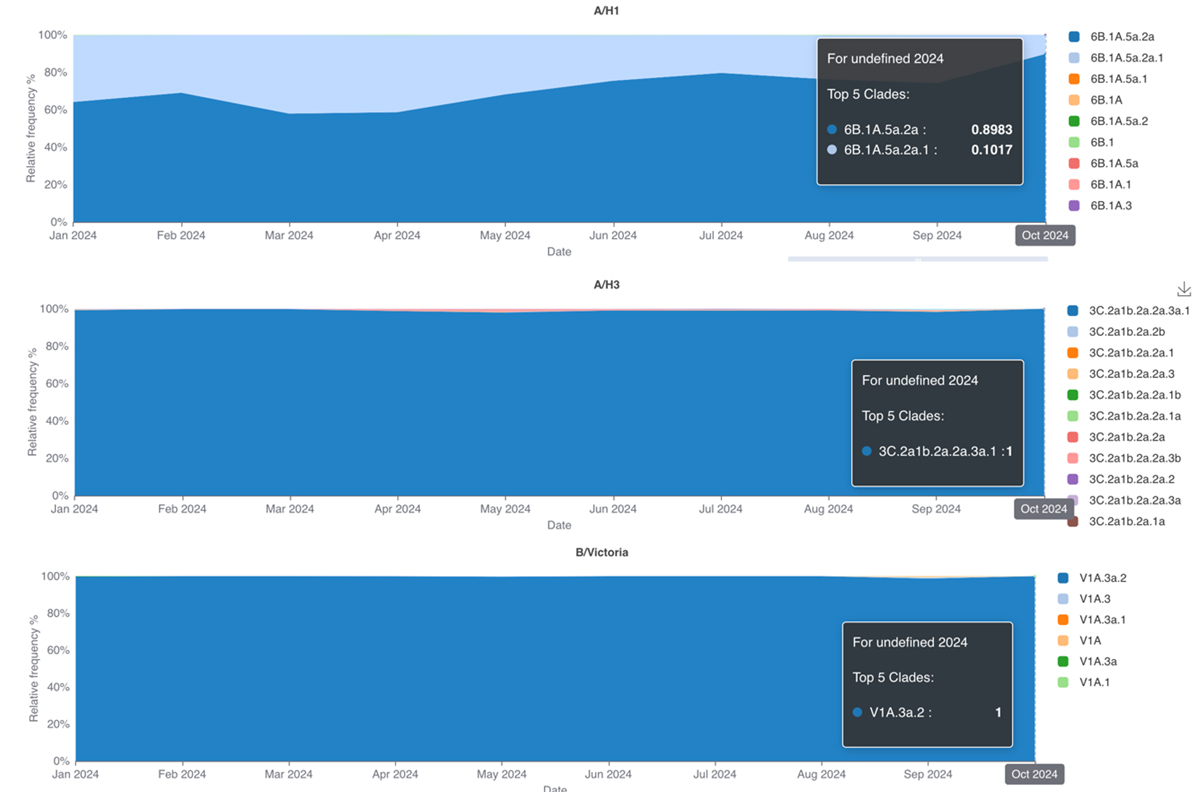Toggle the 6B.1A.5a.2 legend entry

tap(1118, 121)
